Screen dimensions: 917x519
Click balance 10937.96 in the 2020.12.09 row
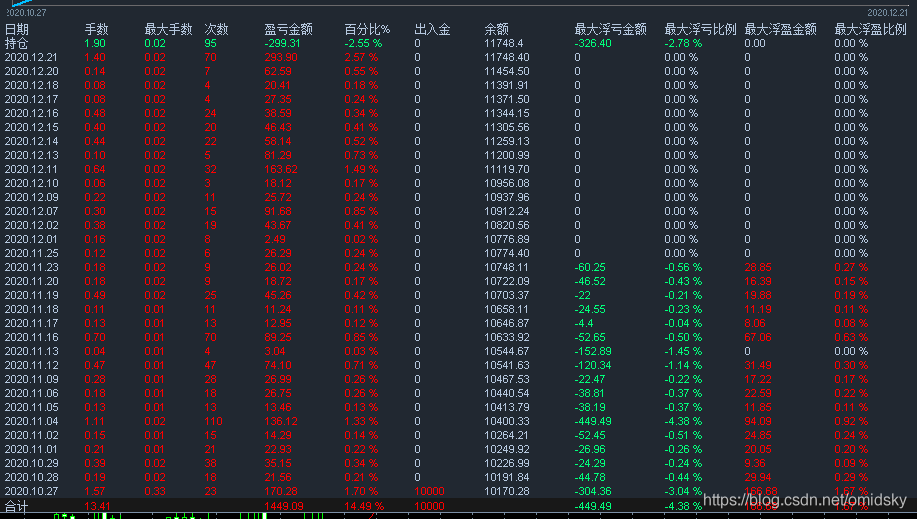(506, 197)
